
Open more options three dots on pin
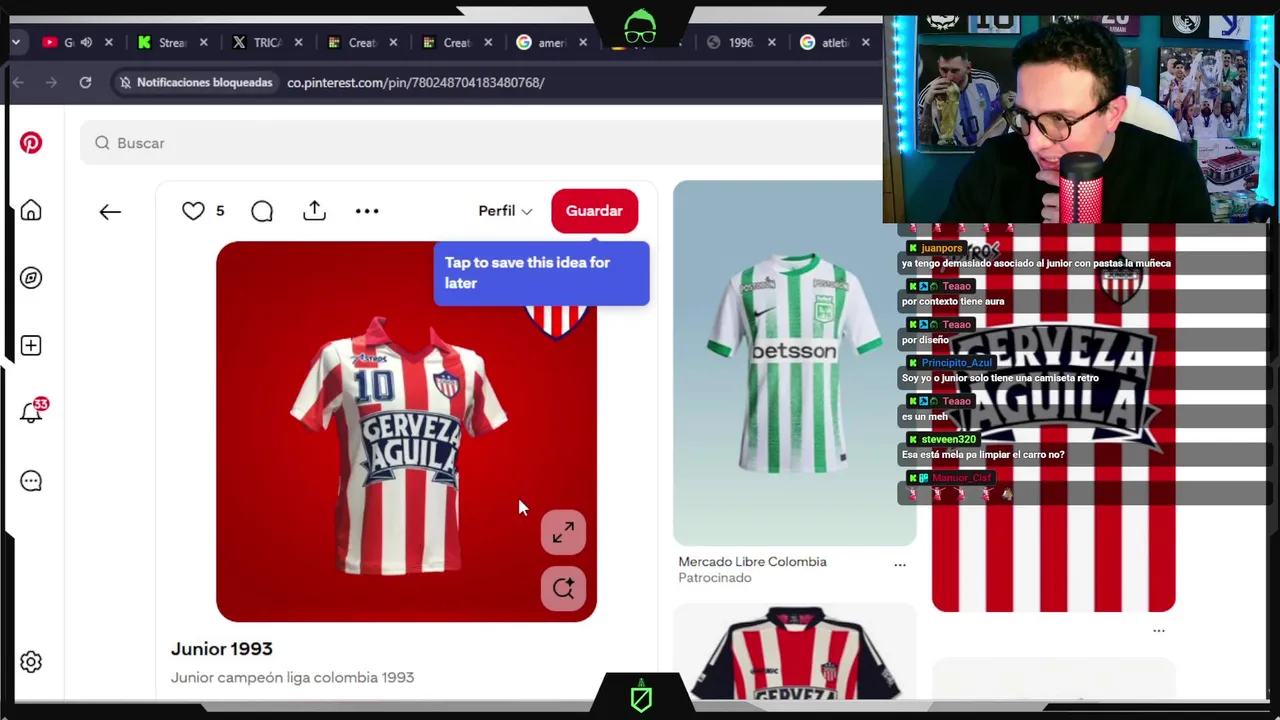367,211
